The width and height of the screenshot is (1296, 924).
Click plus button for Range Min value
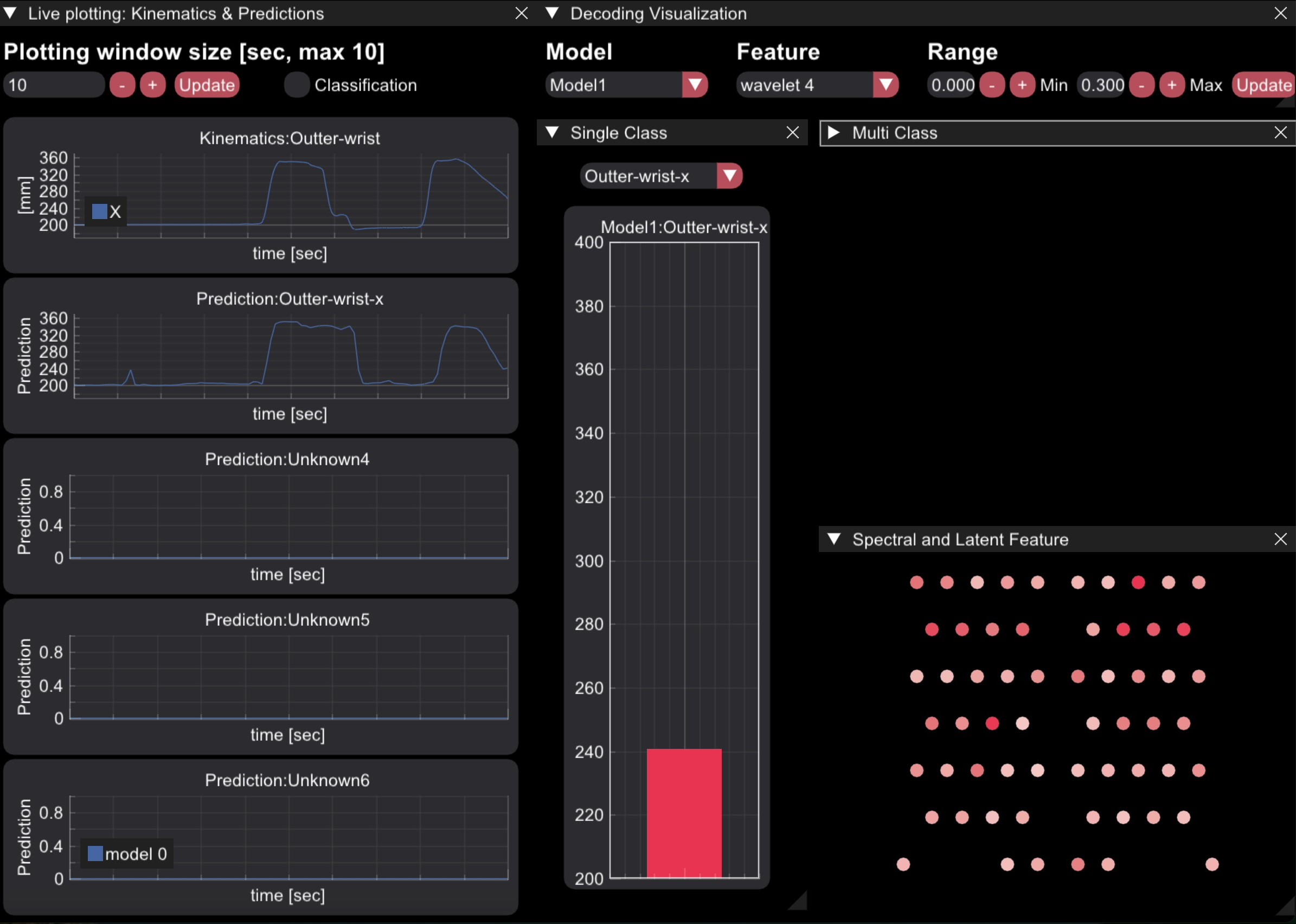click(x=1022, y=85)
